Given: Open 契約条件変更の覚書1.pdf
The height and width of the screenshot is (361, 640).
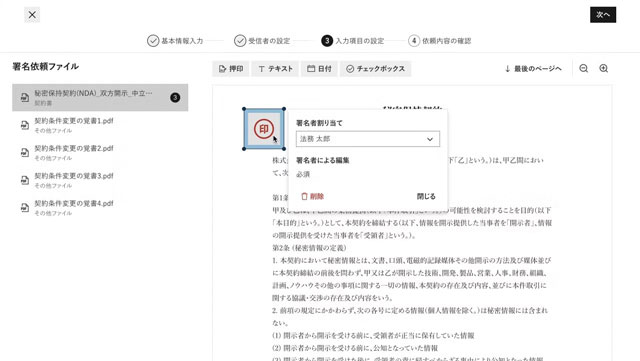Looking at the screenshot, I should tap(100, 125).
